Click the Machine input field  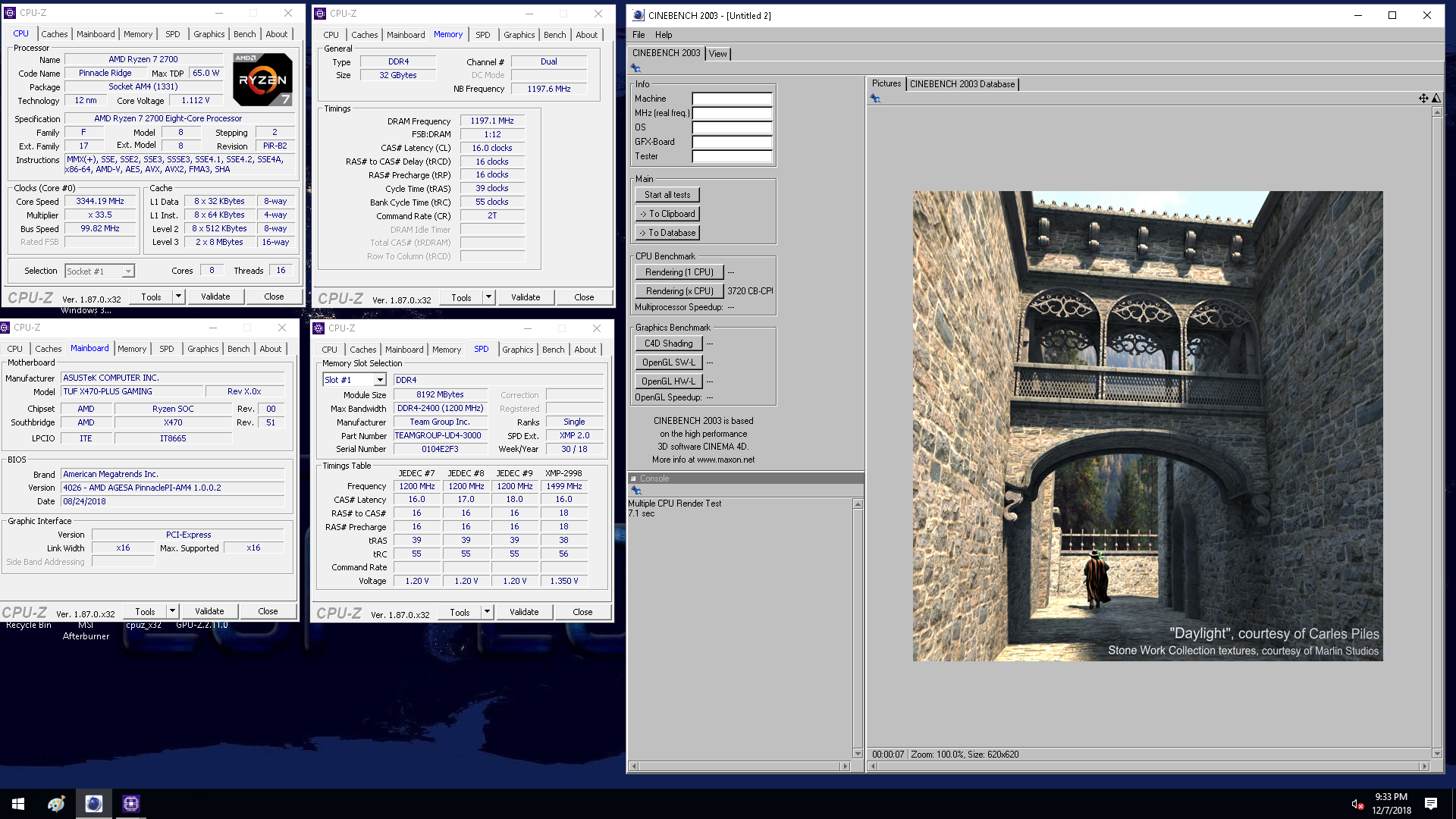click(x=732, y=99)
